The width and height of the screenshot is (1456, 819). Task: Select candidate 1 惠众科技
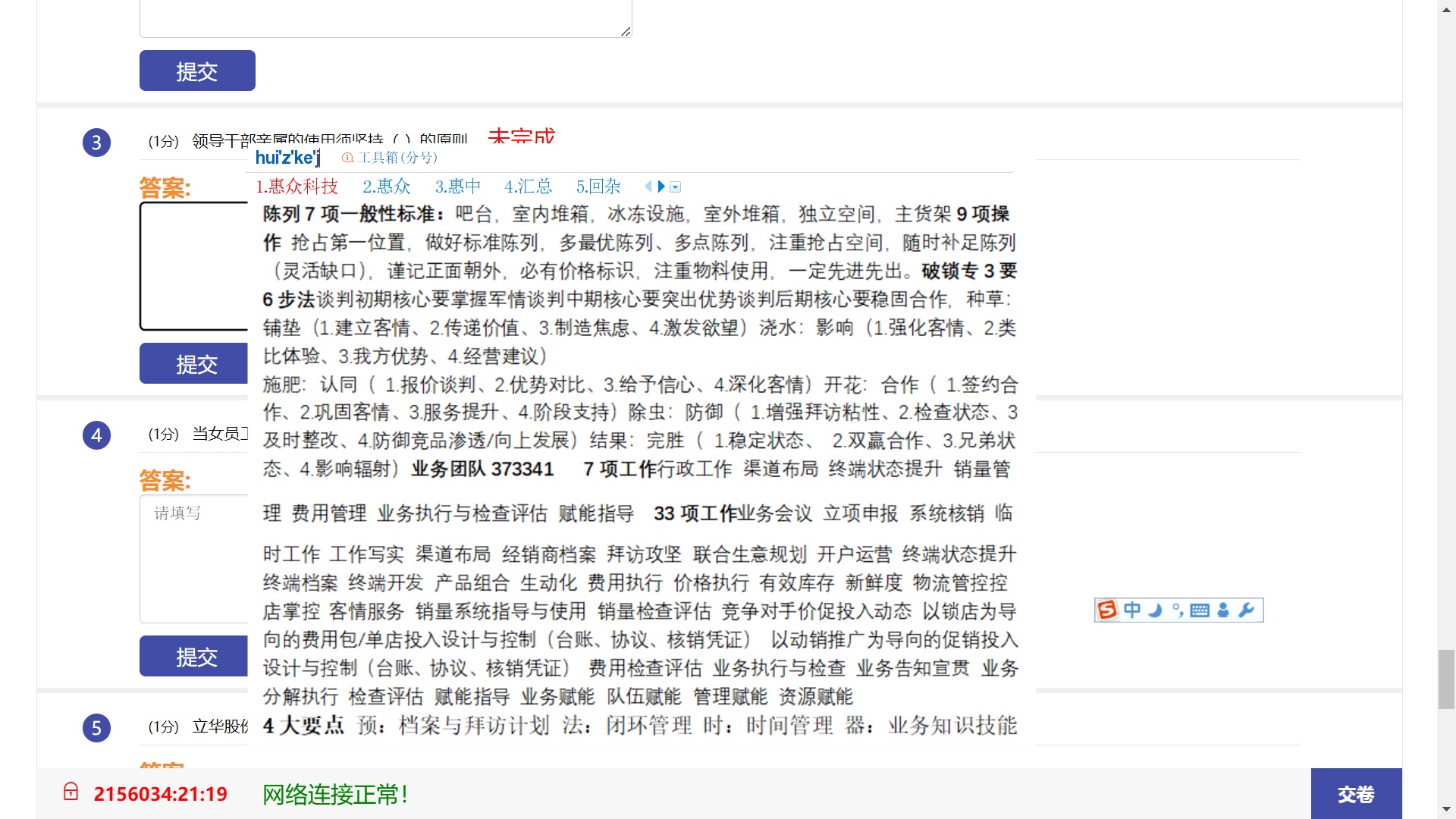(297, 187)
